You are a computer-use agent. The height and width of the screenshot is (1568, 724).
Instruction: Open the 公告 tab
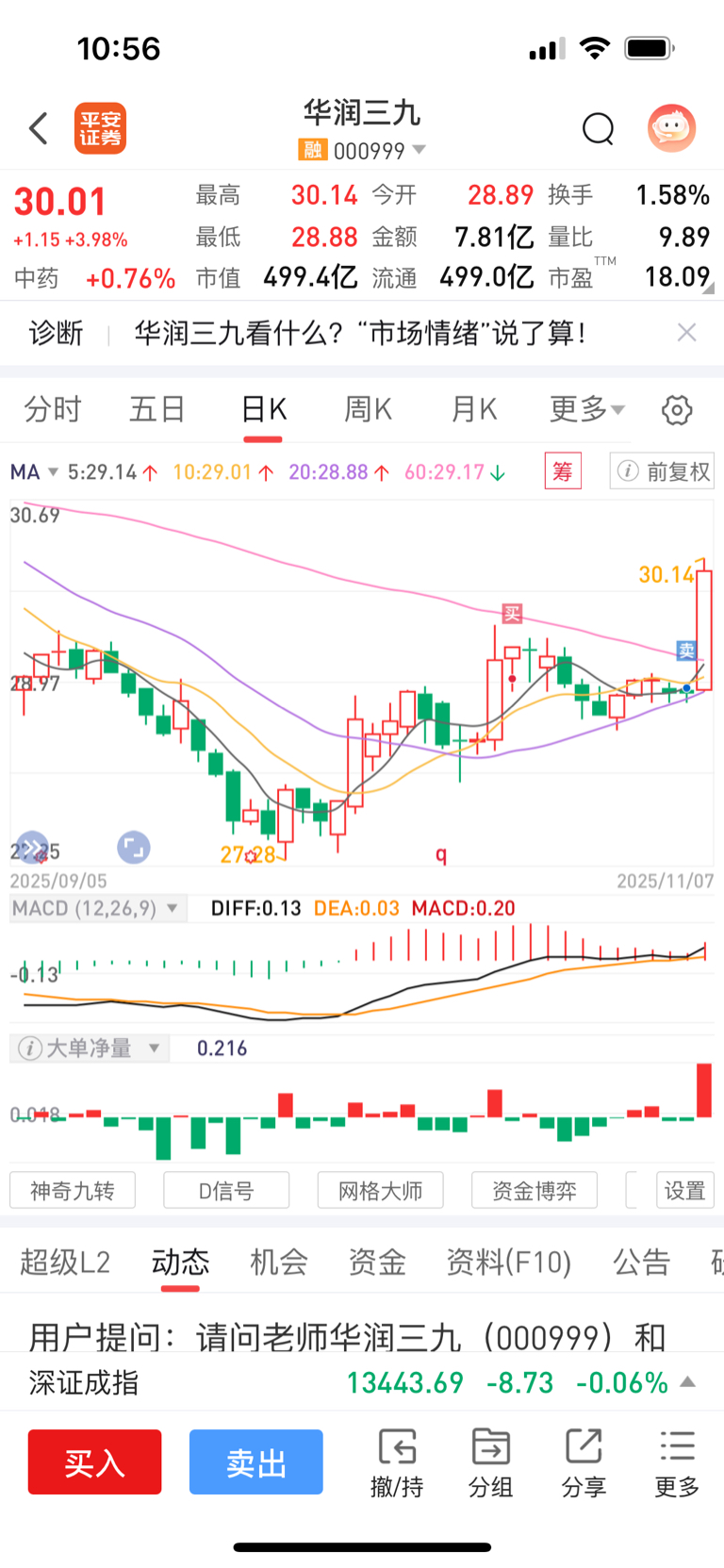(x=641, y=1262)
